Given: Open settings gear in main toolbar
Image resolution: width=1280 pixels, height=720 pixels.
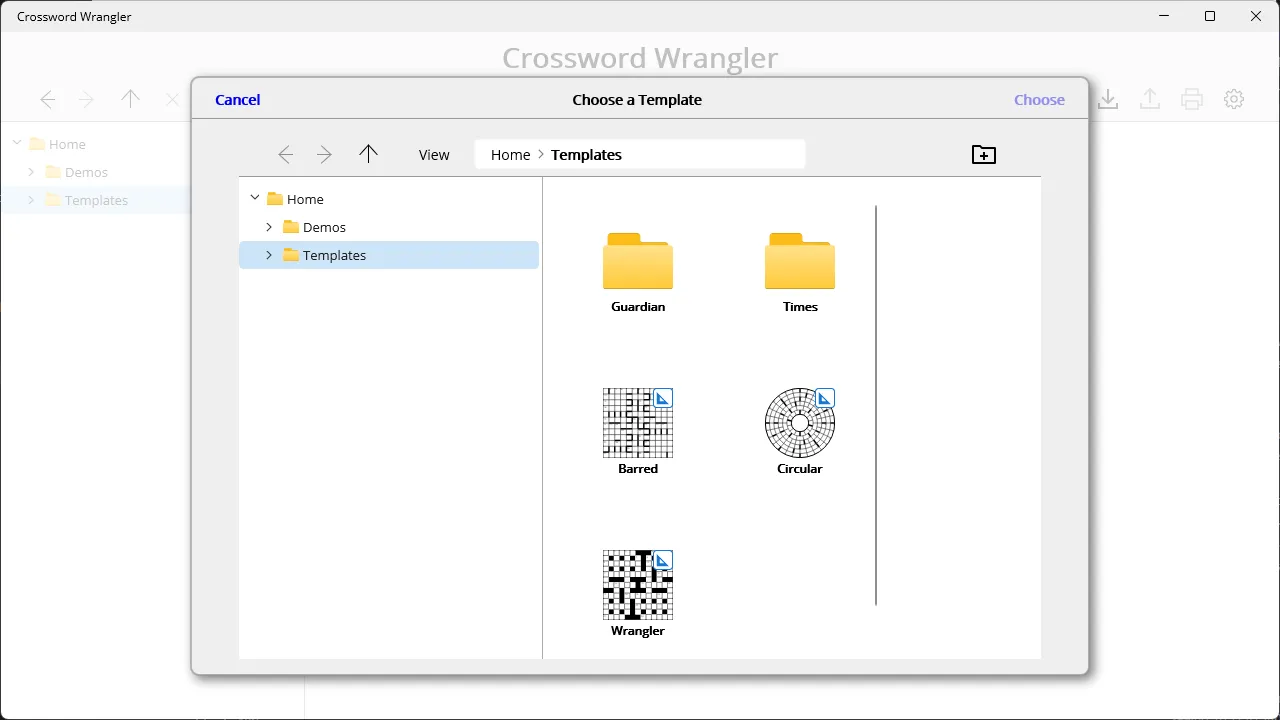Looking at the screenshot, I should coord(1234,99).
